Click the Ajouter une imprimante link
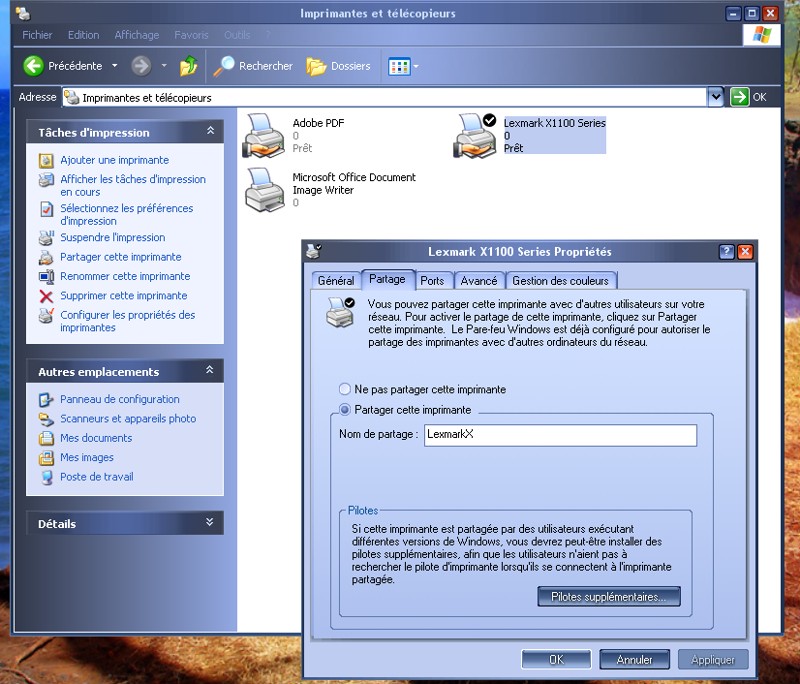This screenshot has height=684, width=800. [114, 160]
